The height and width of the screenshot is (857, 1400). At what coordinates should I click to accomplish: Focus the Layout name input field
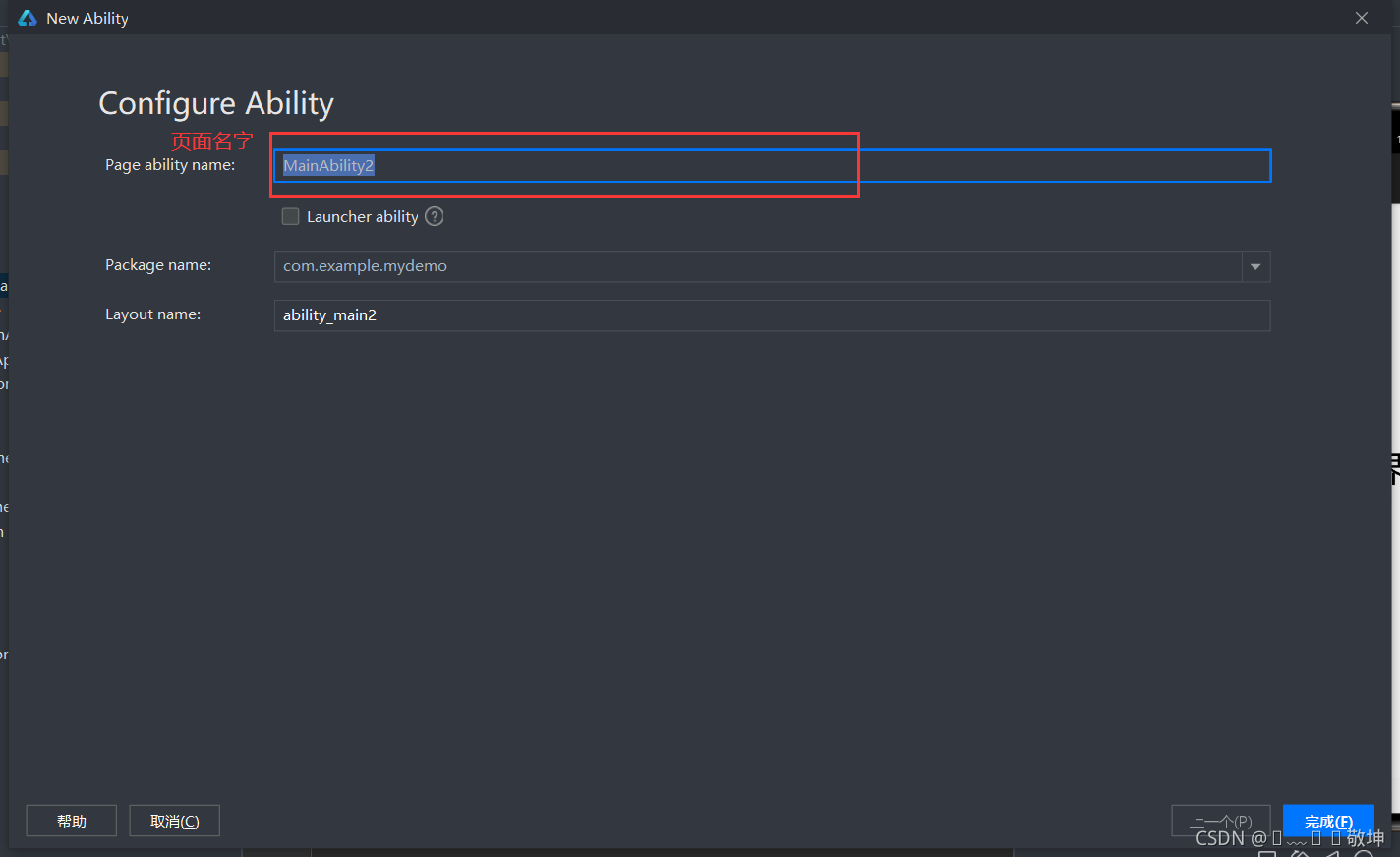tap(772, 315)
